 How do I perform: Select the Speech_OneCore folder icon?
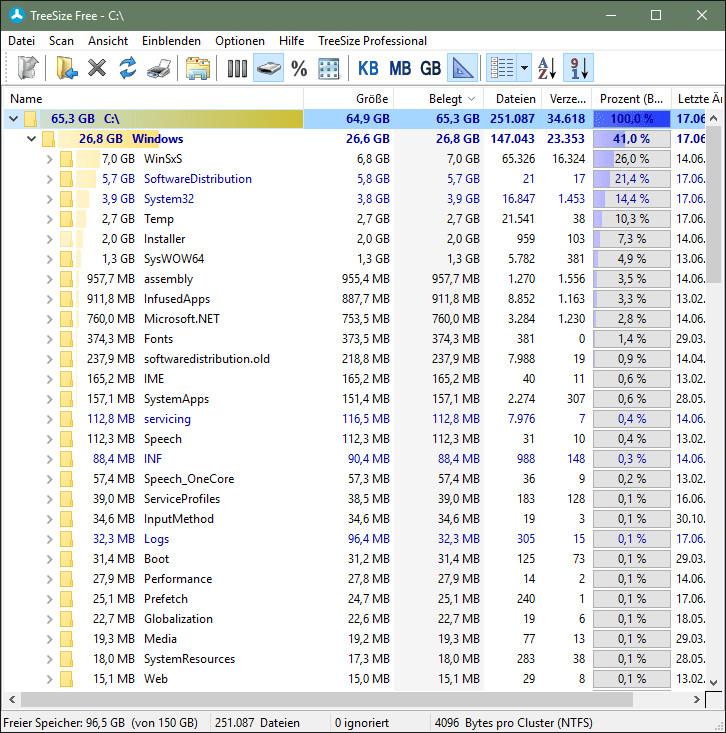[x=66, y=479]
